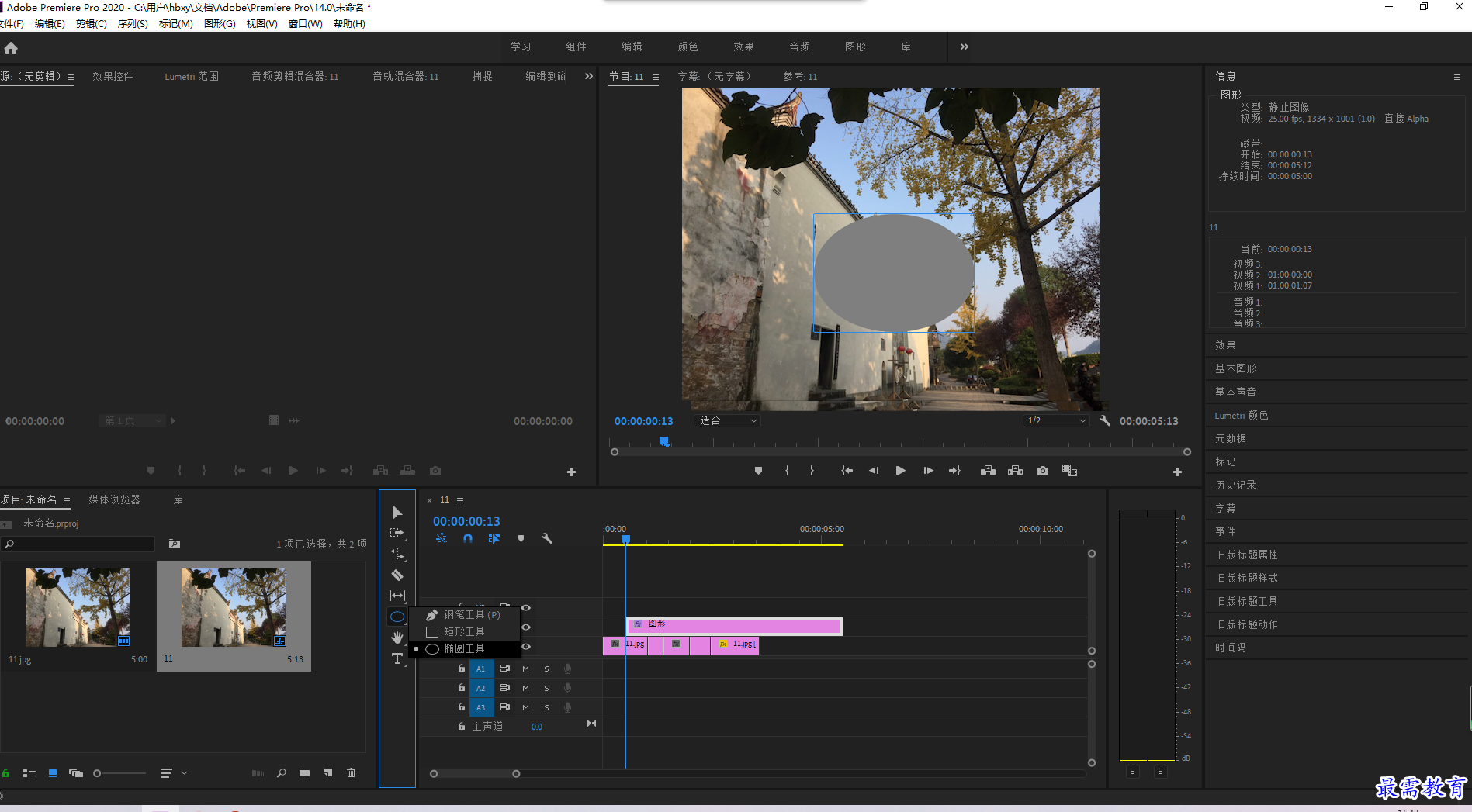Switch to 效果 workspace
This screenshot has height=812, width=1472.
[743, 47]
